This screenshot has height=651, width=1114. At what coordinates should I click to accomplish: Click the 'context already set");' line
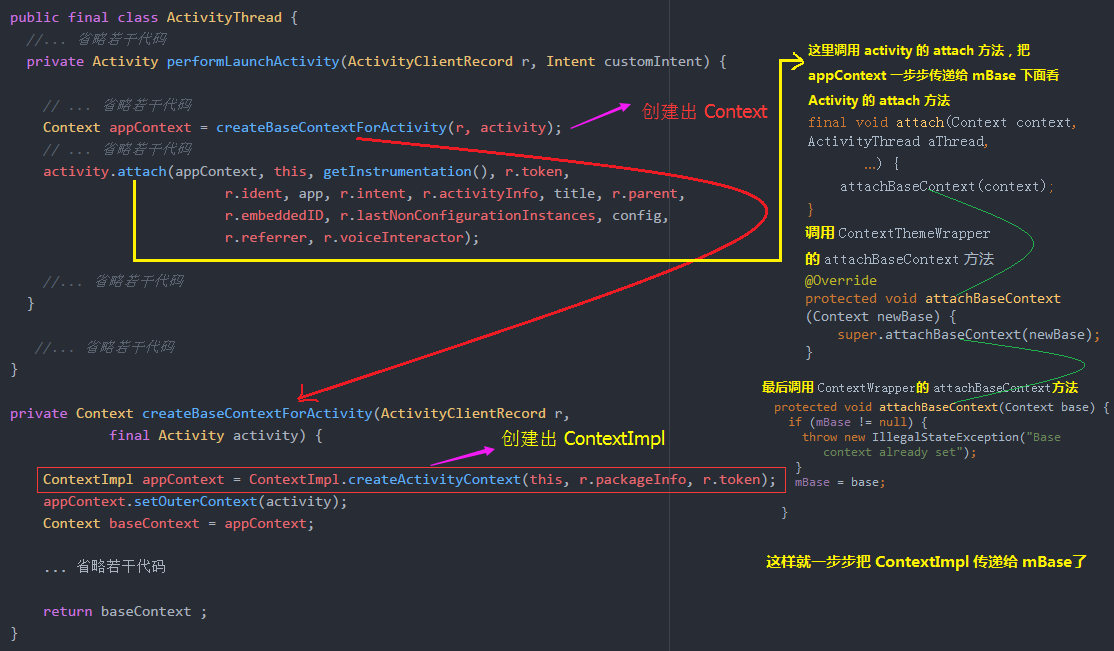[899, 451]
